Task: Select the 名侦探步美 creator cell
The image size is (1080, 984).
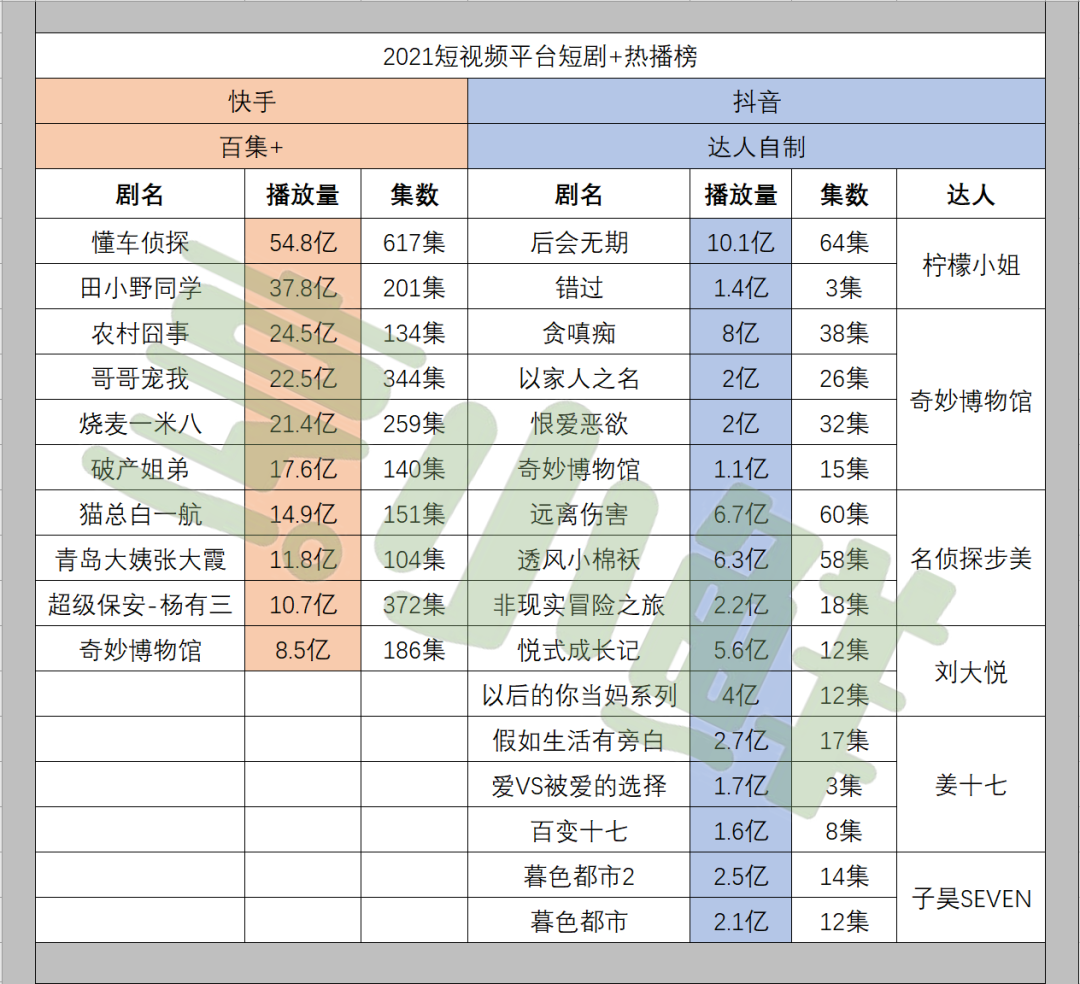Action: pos(970,558)
